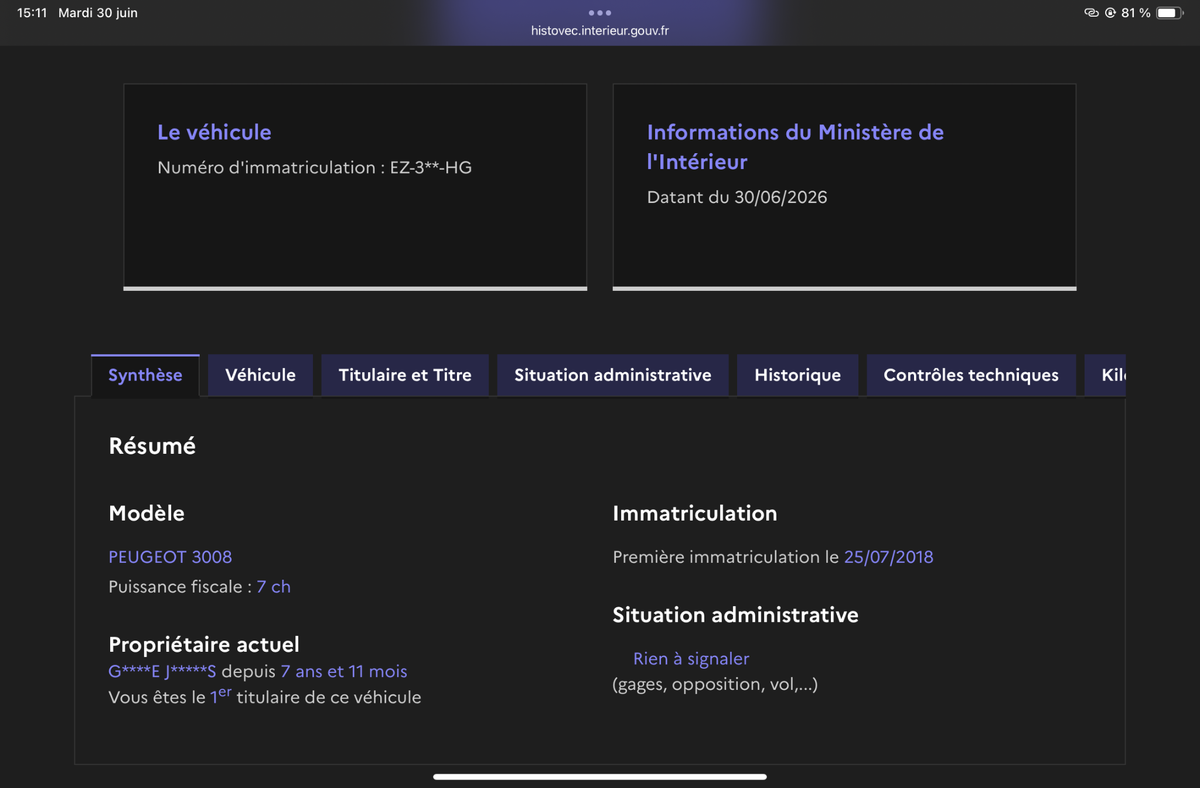Tap the link icon in status bar
The width and height of the screenshot is (1200, 788).
[1091, 13]
